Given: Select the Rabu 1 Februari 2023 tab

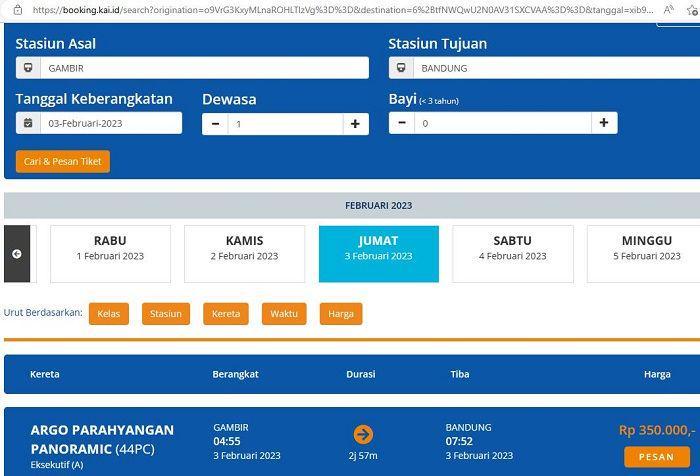Looking at the screenshot, I should point(110,254).
